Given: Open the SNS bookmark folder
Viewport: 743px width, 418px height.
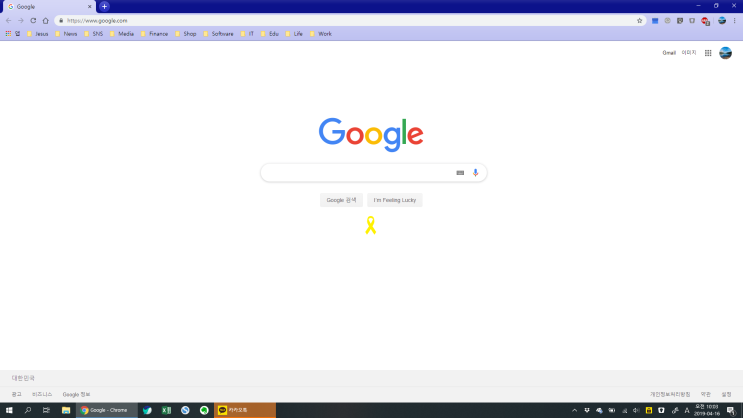Looking at the screenshot, I should [94, 34].
